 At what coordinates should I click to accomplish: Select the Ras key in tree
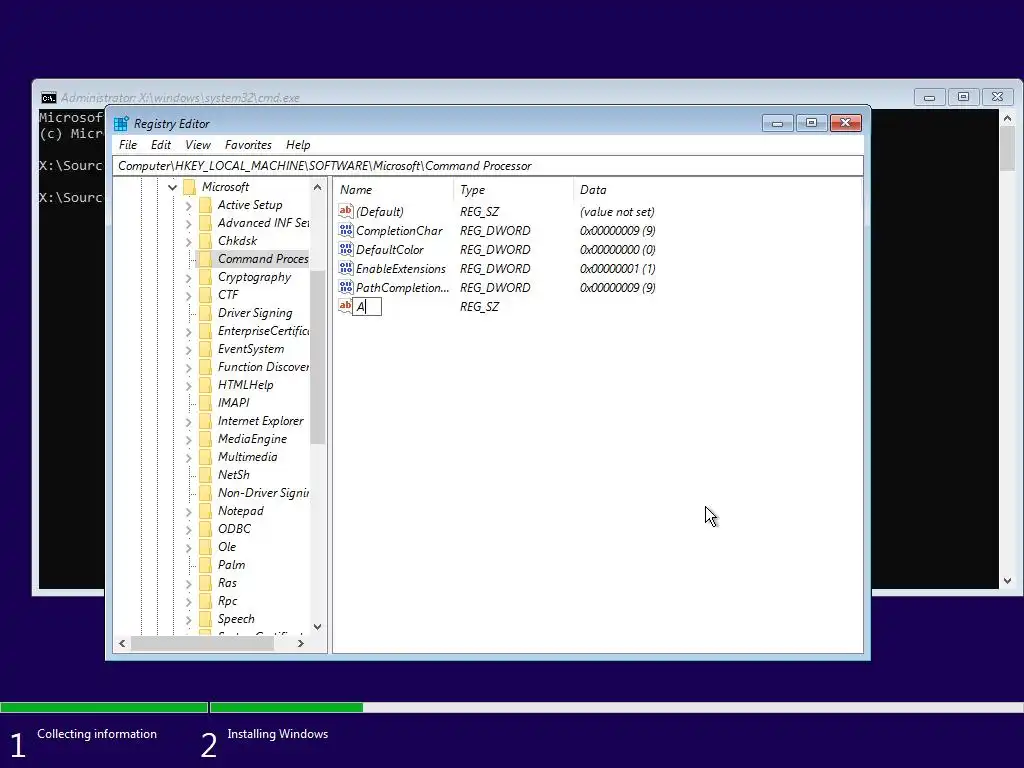227,583
